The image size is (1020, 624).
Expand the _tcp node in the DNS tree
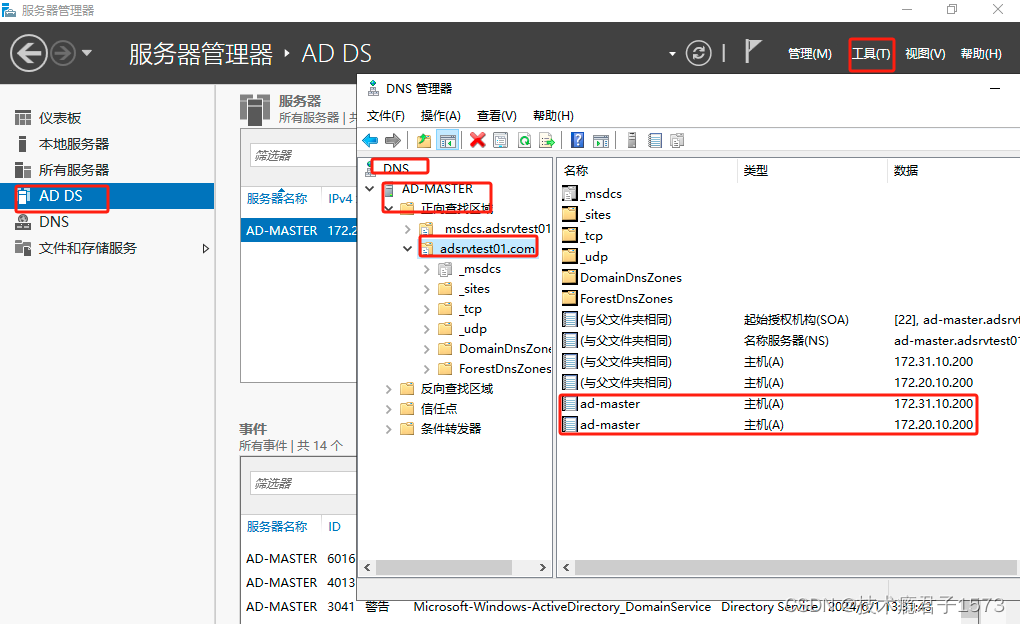(x=426, y=309)
